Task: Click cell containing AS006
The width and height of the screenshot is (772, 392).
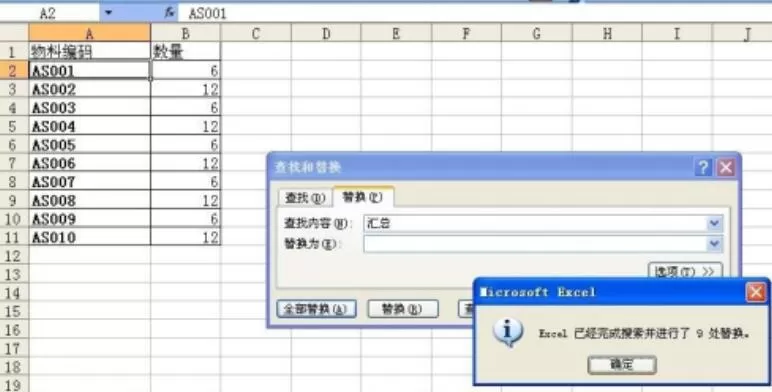Action: click(89, 163)
